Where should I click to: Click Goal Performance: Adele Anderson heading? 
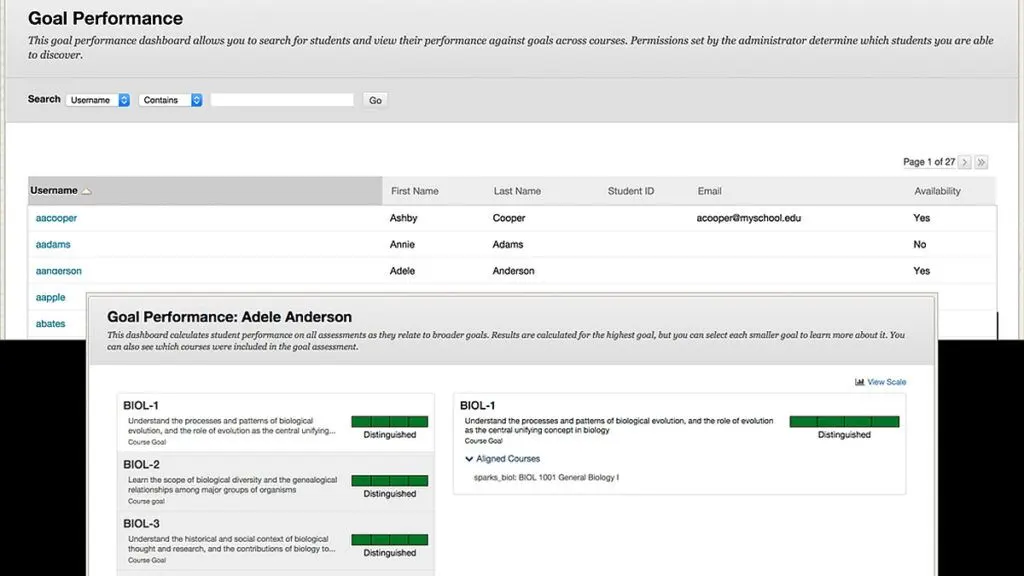point(229,317)
